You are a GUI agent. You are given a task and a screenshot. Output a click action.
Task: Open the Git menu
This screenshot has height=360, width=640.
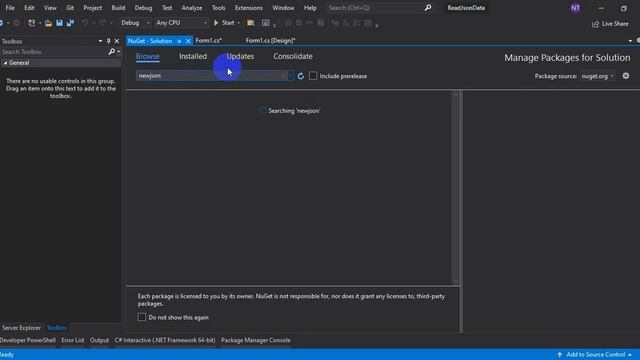coord(70,8)
